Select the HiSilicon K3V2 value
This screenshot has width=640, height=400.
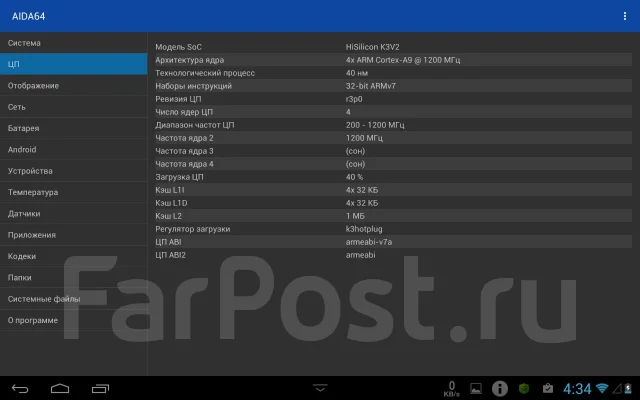[372, 47]
